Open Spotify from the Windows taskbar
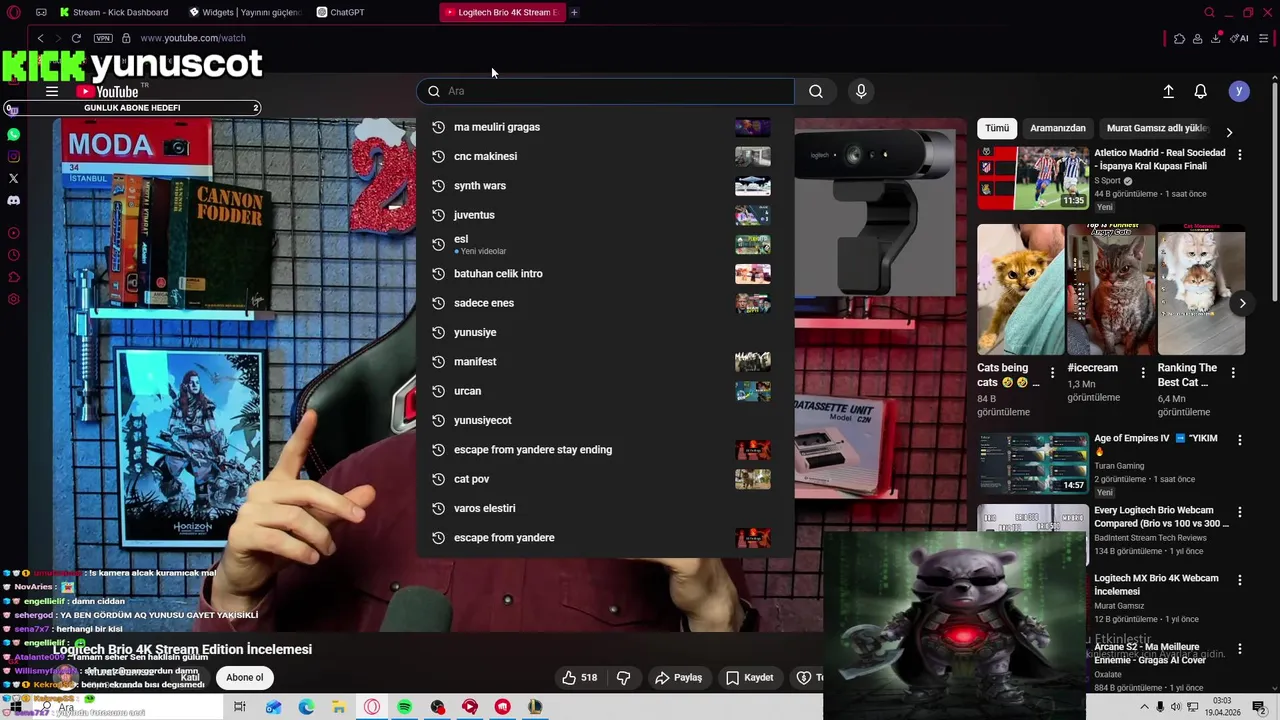The height and width of the screenshot is (720, 1280). click(x=404, y=707)
